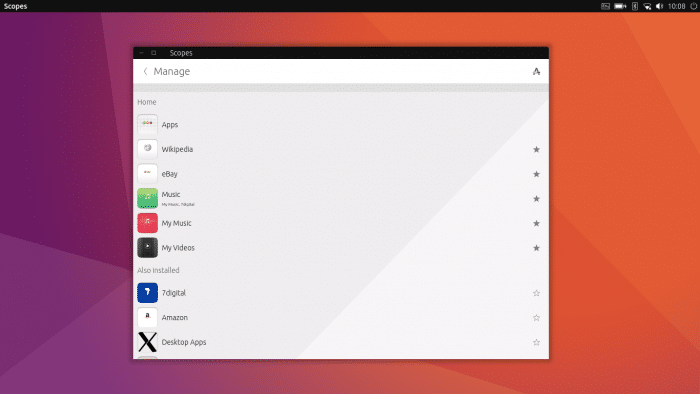Screen dimensions: 700x394
Task: Open the blue 7digital scope icon
Action: coord(147,293)
